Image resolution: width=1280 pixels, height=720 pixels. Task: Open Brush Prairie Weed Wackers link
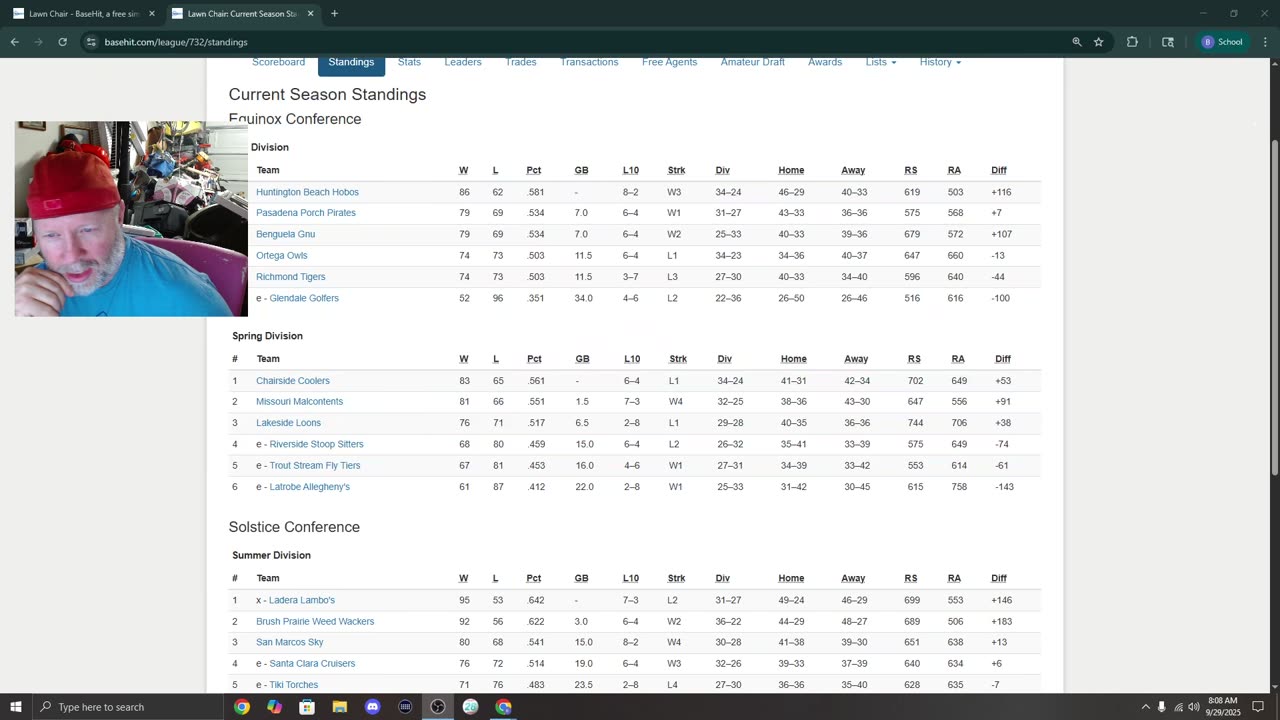[315, 622]
